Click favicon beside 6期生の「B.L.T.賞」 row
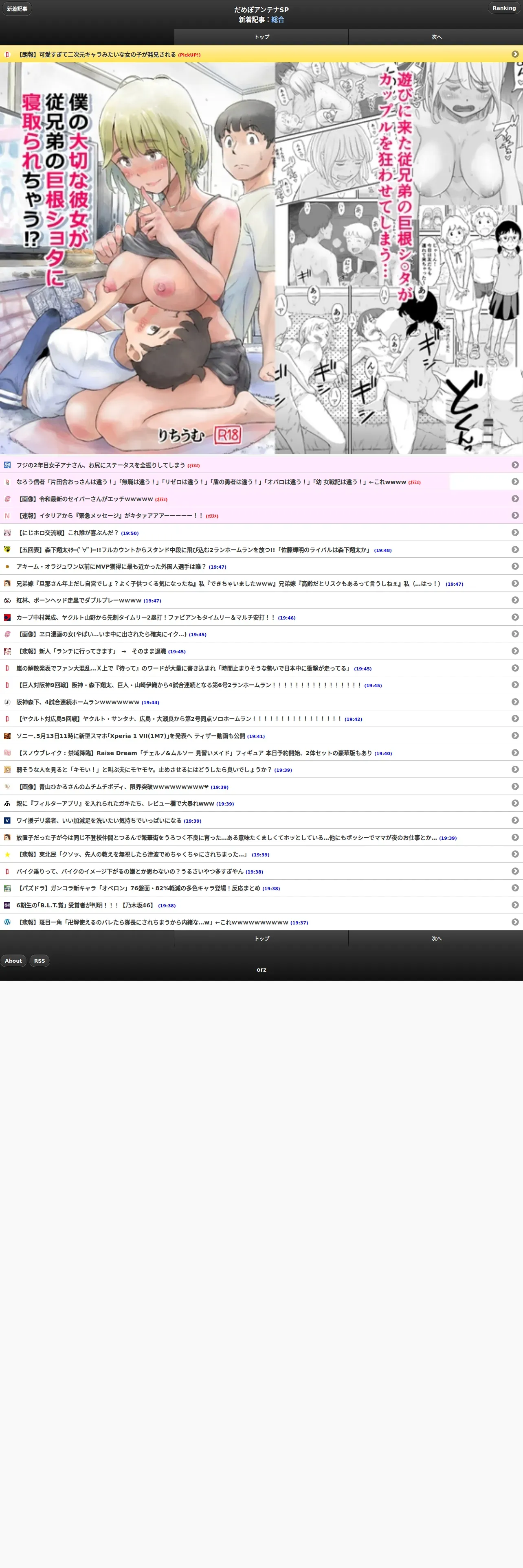The width and height of the screenshot is (523, 1568). 7,905
